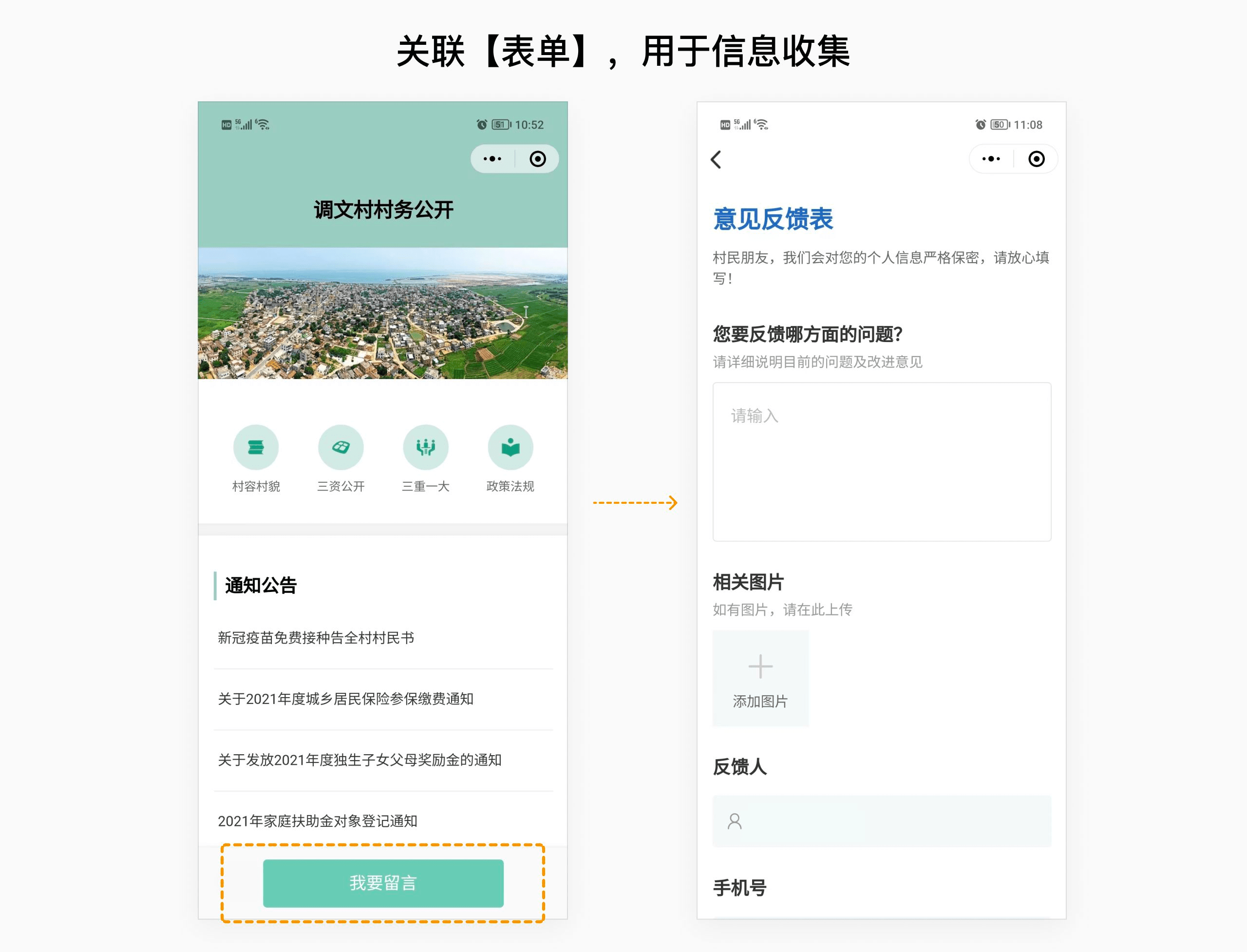Screen dimensions: 1247x952
Task: Open the 三资公开 category icon
Action: [340, 447]
